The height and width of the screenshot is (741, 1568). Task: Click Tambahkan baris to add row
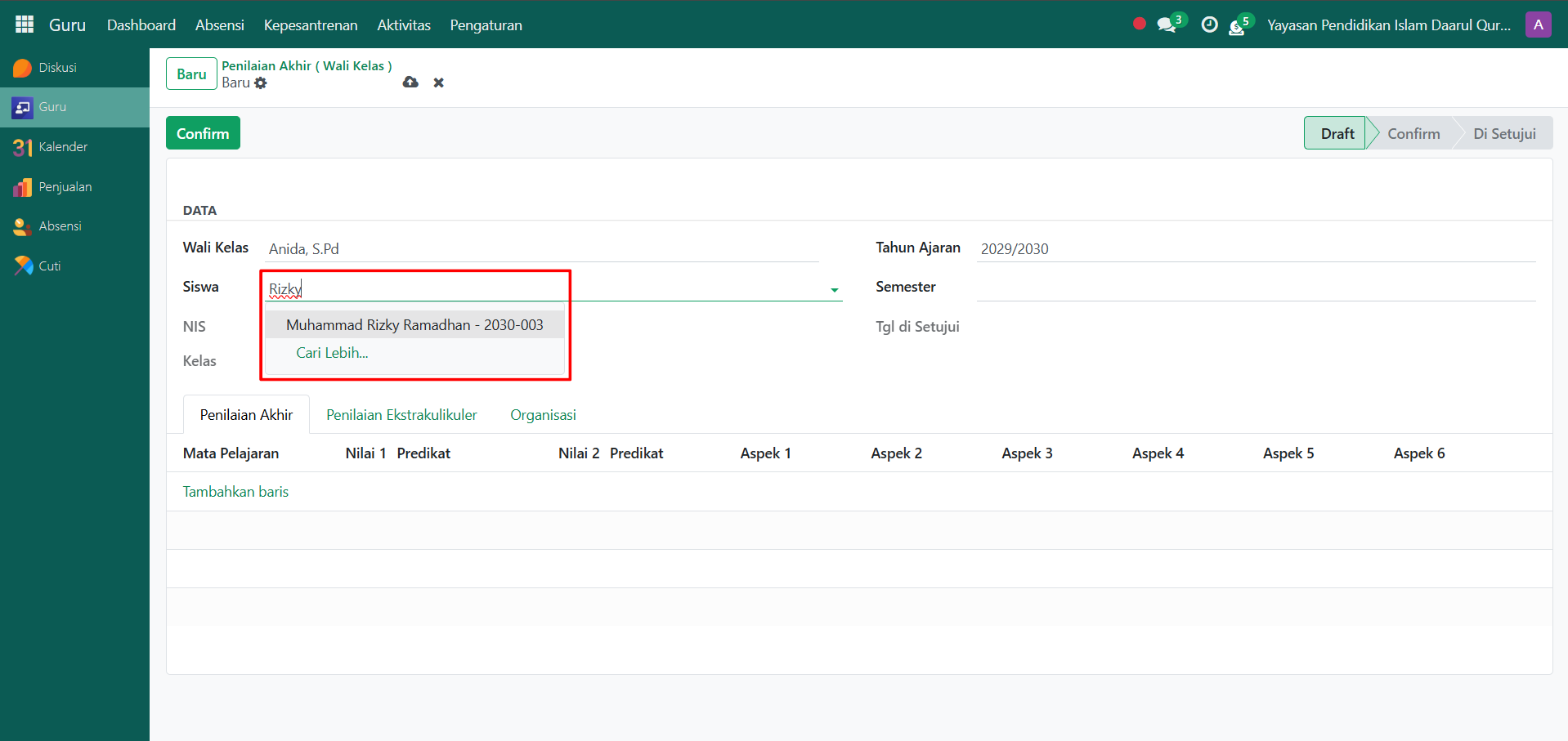(x=235, y=492)
